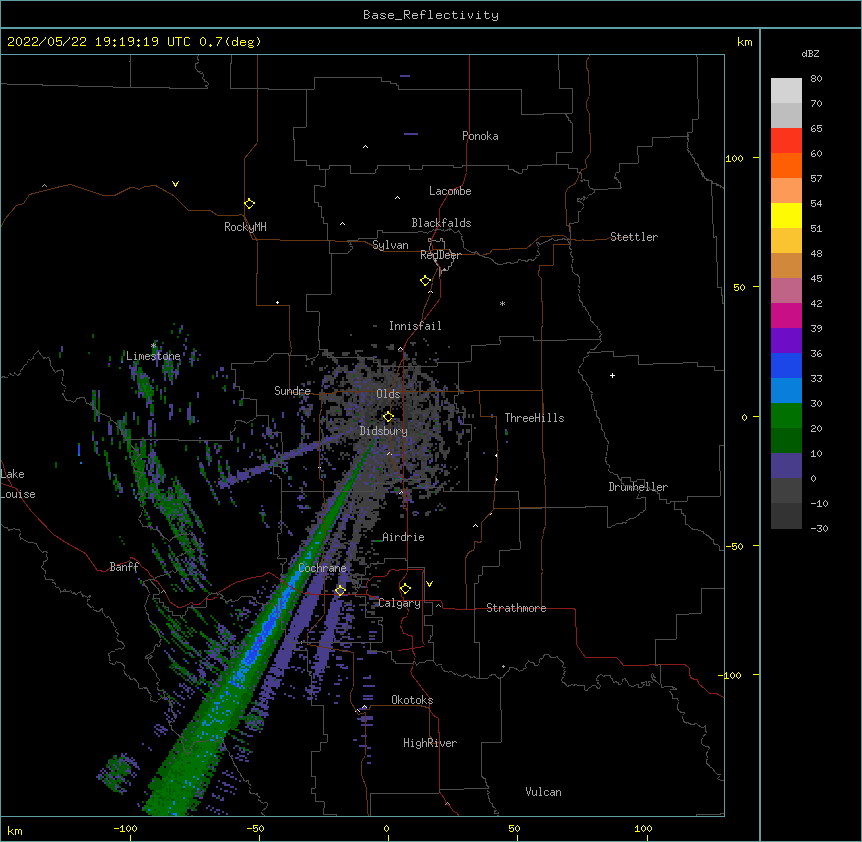
Task: Click the yellow diamond marker below Cochrane
Action: pyautogui.click(x=340, y=590)
